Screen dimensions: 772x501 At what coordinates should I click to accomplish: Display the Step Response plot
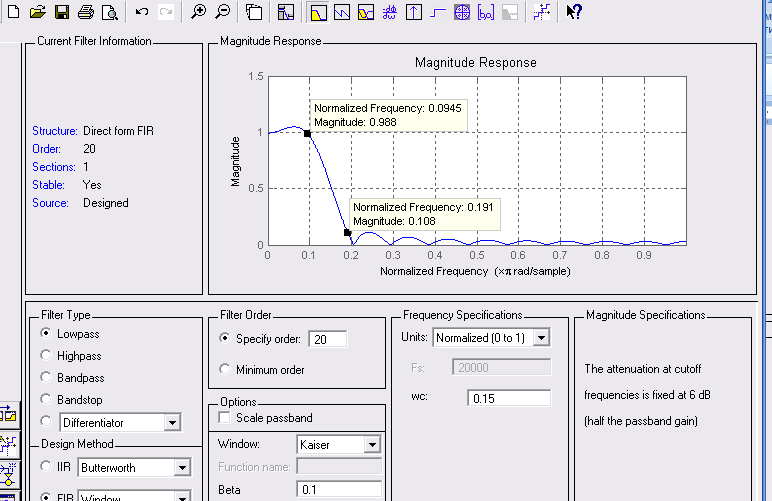point(438,12)
